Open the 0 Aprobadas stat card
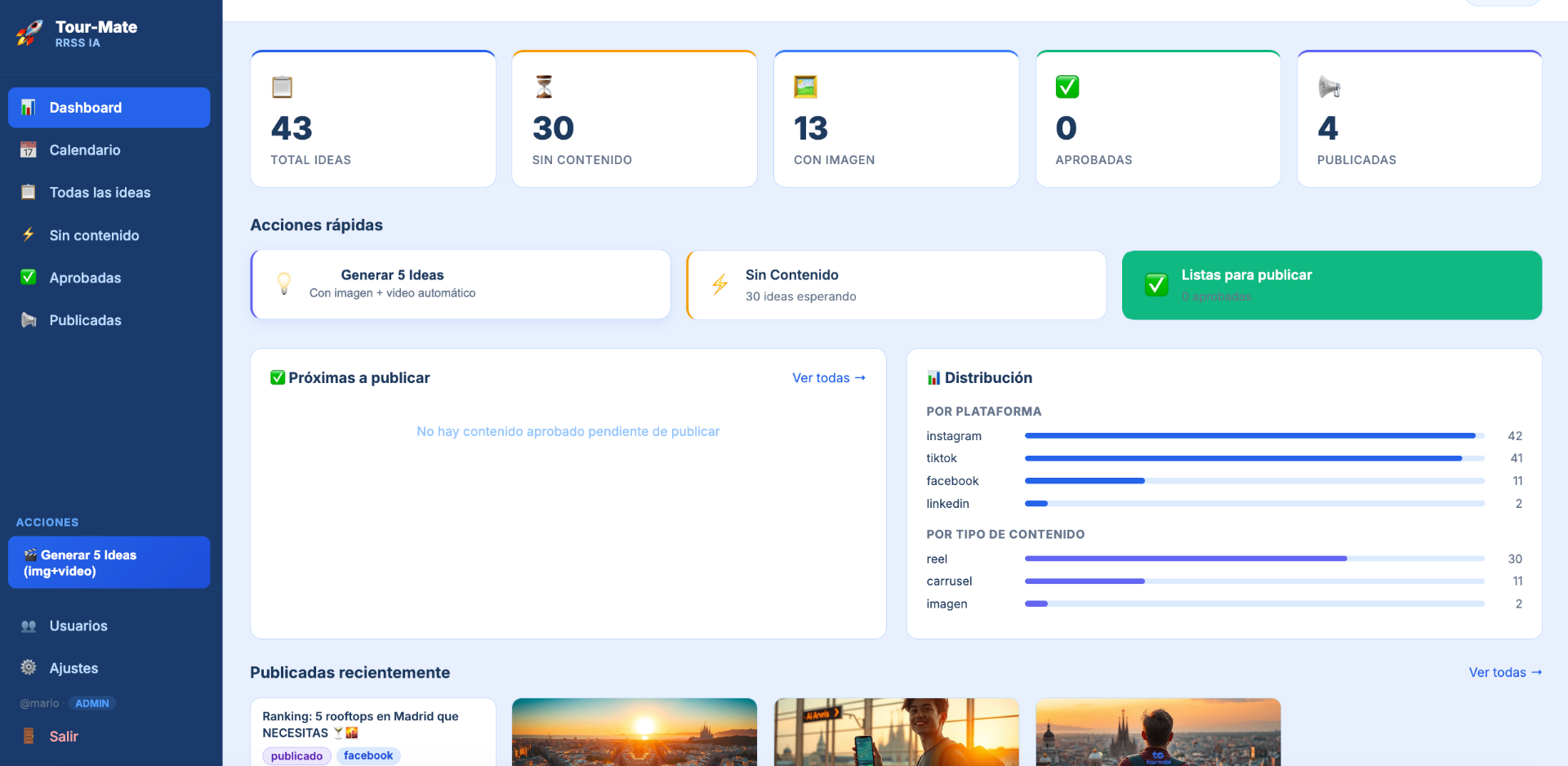The image size is (1568, 766). pyautogui.click(x=1158, y=119)
